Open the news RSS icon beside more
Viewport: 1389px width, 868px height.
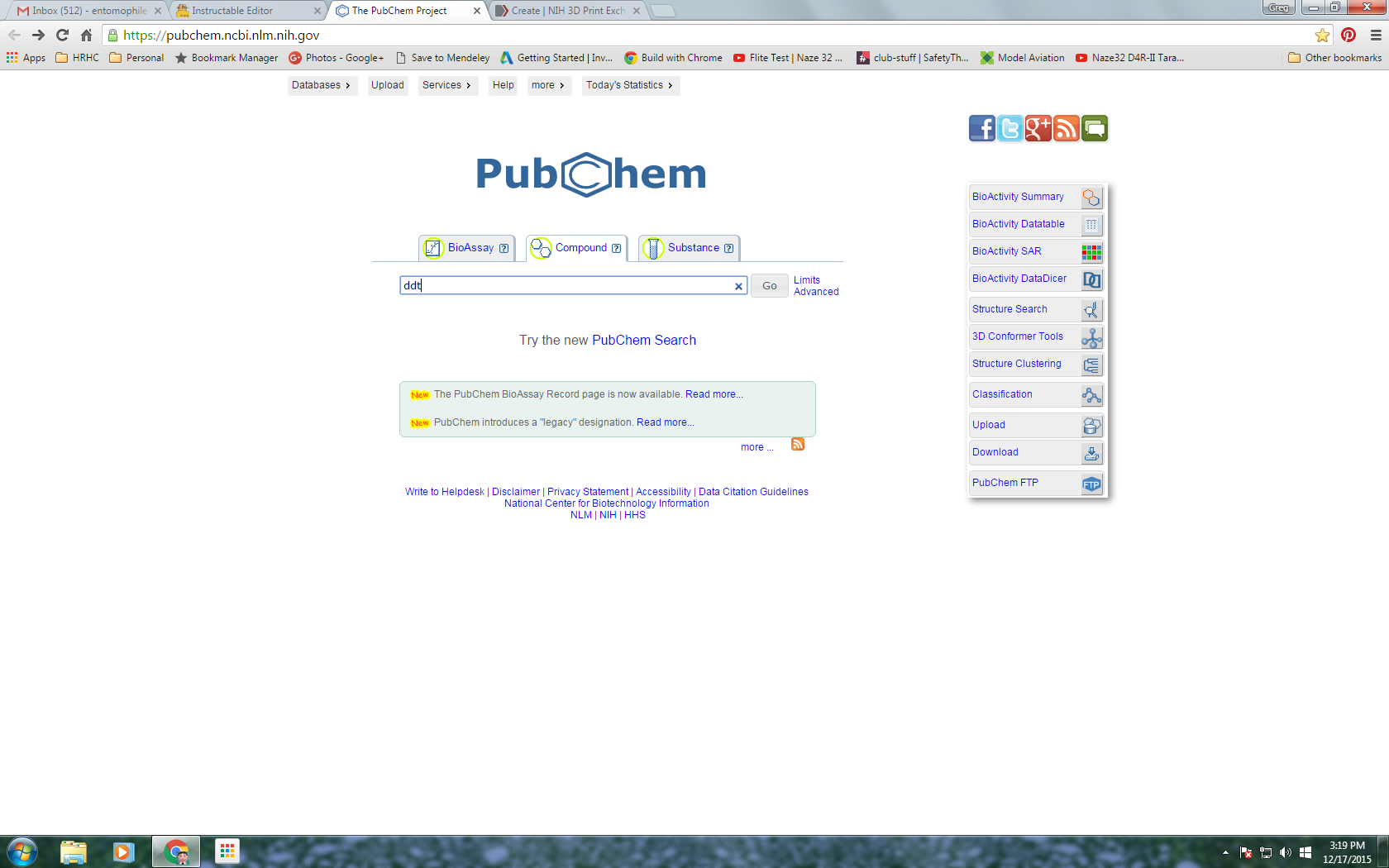798,444
